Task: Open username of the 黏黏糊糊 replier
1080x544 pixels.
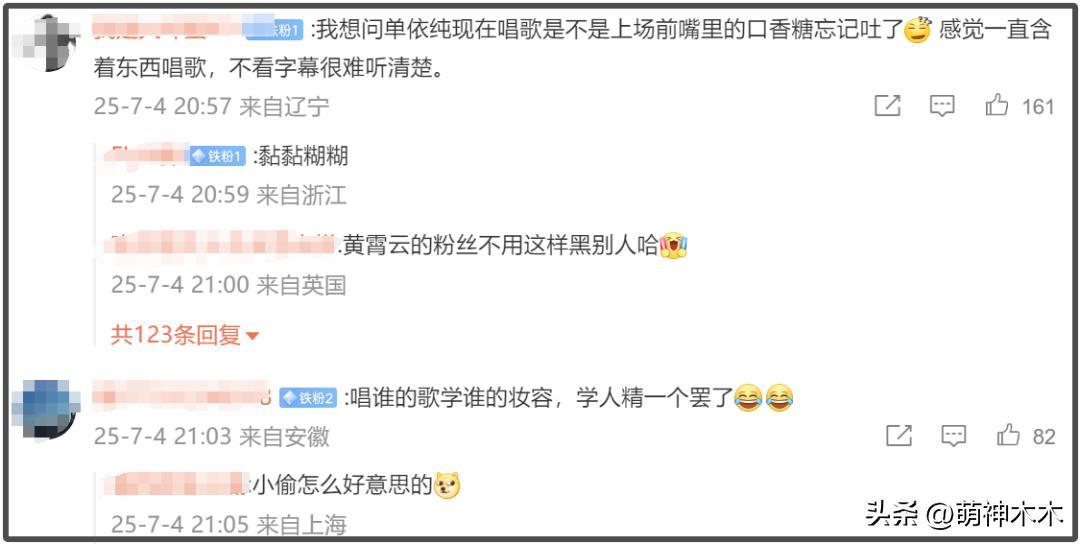Action: [x=146, y=156]
